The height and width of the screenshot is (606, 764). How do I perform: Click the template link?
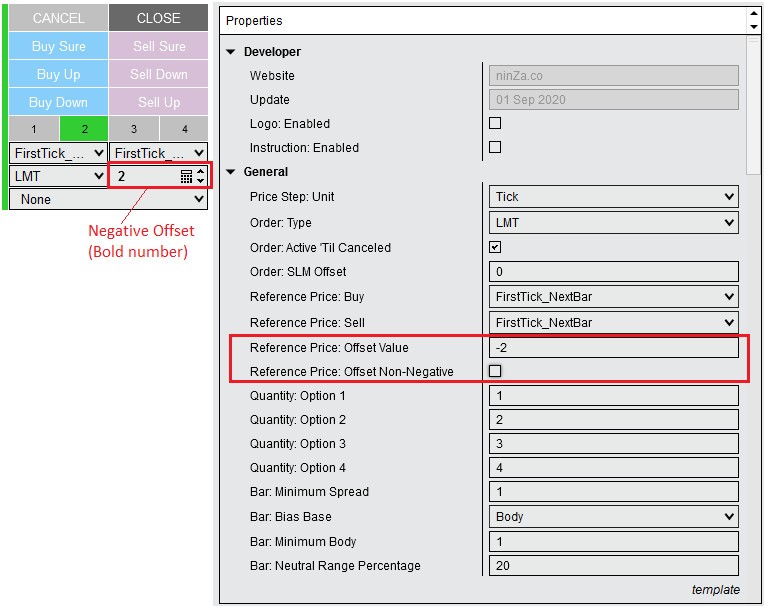(x=715, y=590)
